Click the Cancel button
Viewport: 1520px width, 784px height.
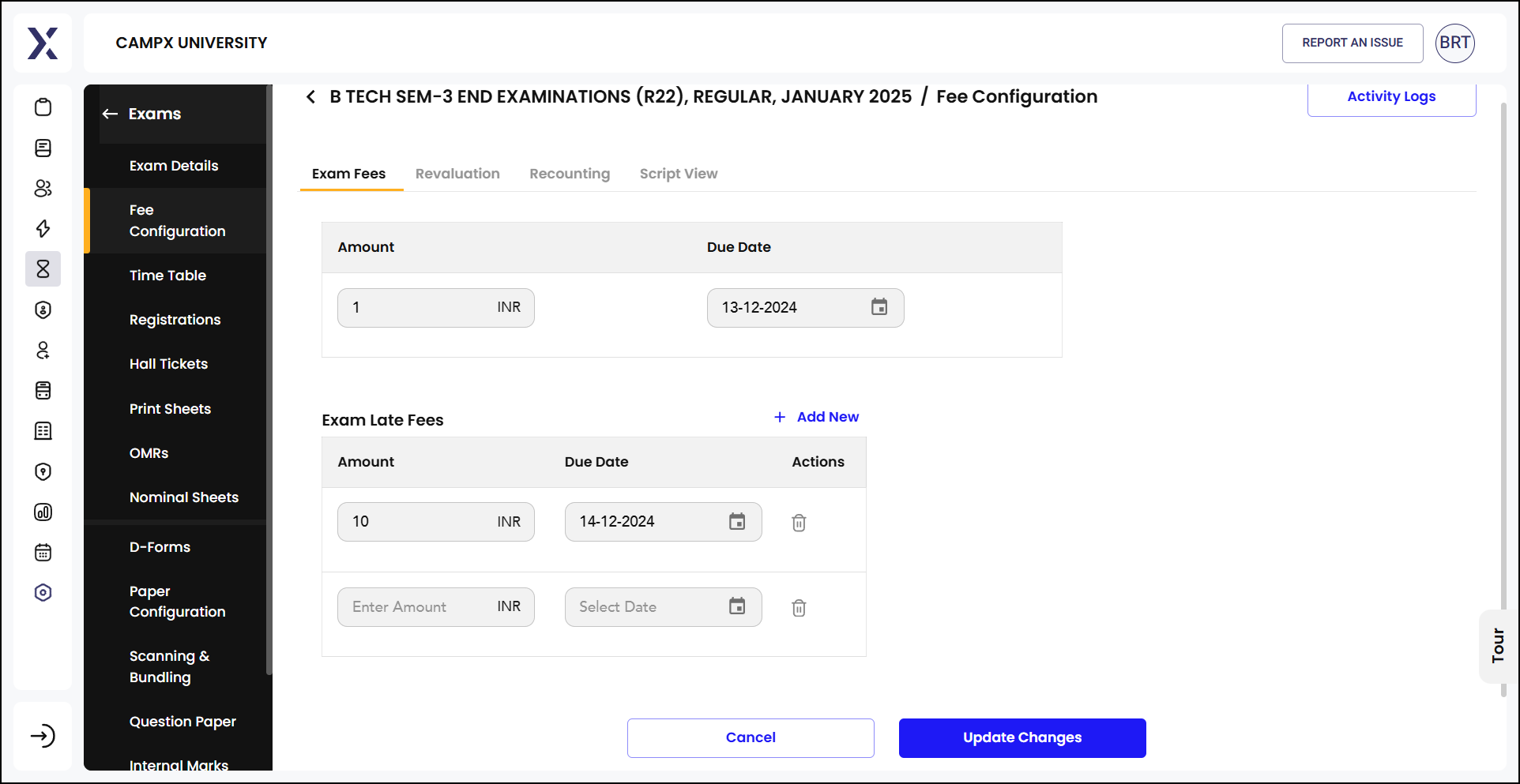point(751,737)
